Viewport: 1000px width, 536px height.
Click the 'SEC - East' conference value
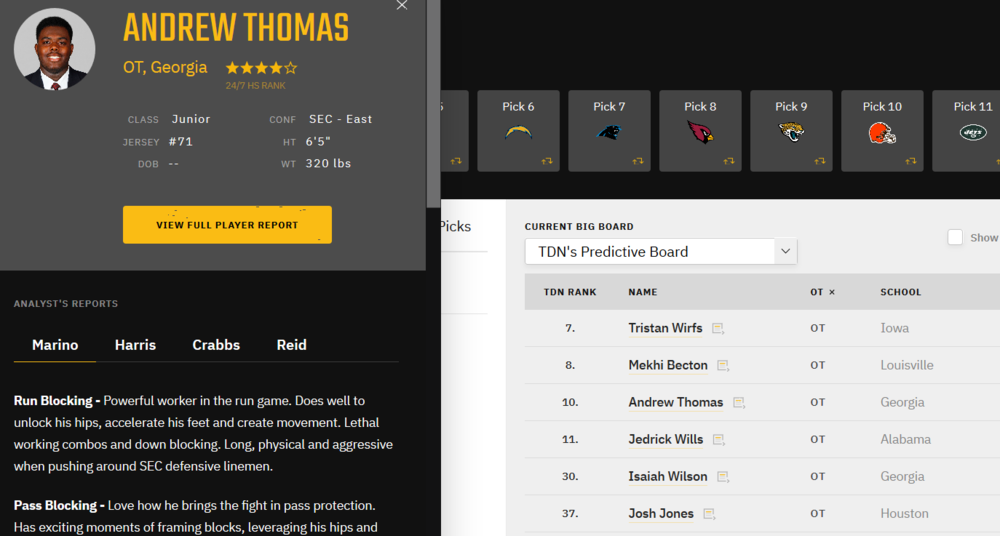click(x=340, y=119)
